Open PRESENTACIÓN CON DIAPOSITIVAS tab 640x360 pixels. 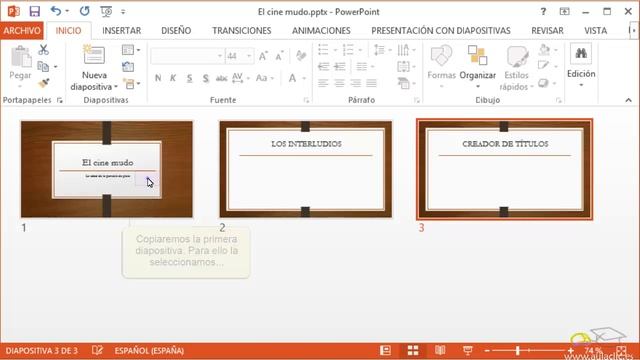[441, 31]
